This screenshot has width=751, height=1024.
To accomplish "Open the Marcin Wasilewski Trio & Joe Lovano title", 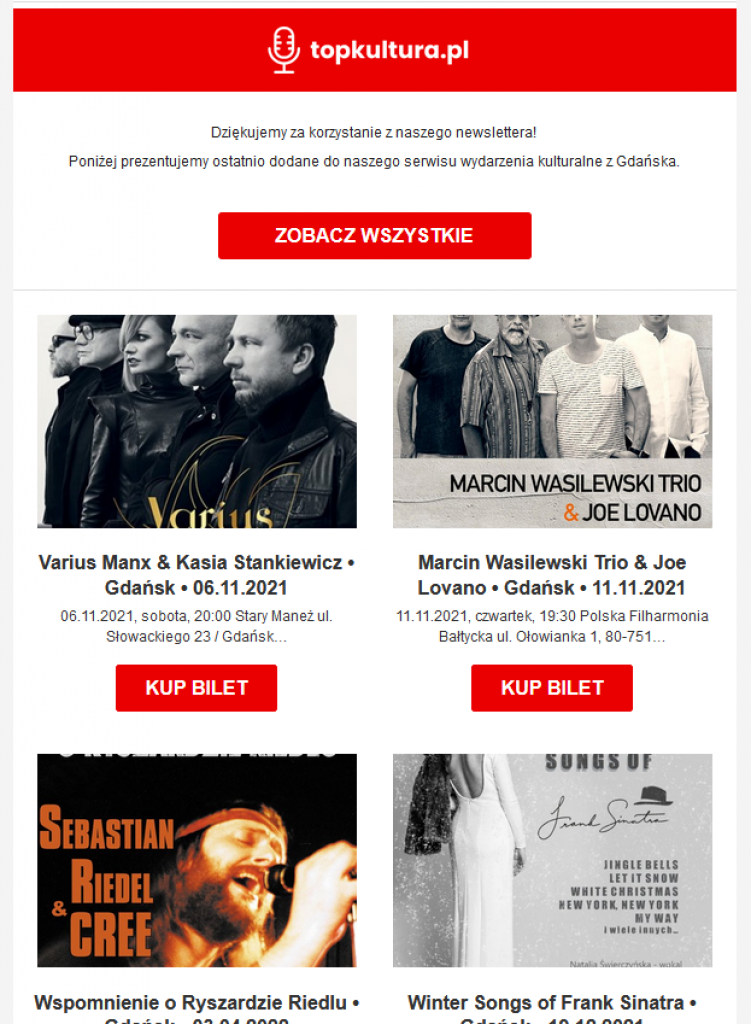I will [552, 575].
